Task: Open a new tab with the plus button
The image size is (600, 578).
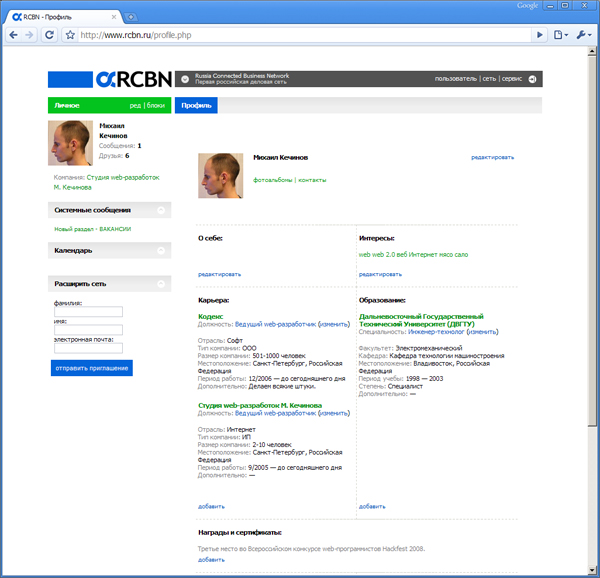Action: 131,17
